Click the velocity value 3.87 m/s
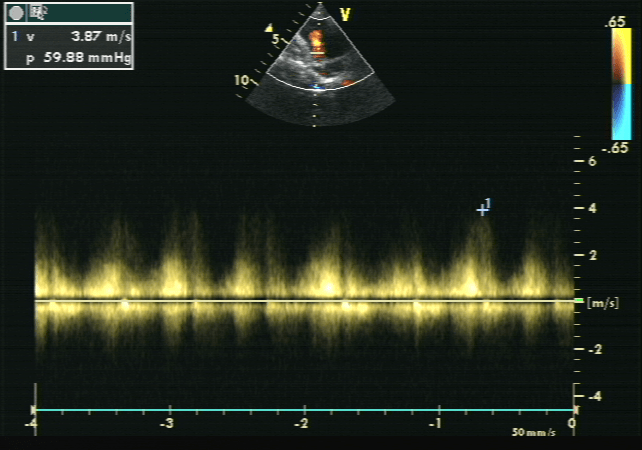This screenshot has height=450, width=642. click(x=101, y=36)
